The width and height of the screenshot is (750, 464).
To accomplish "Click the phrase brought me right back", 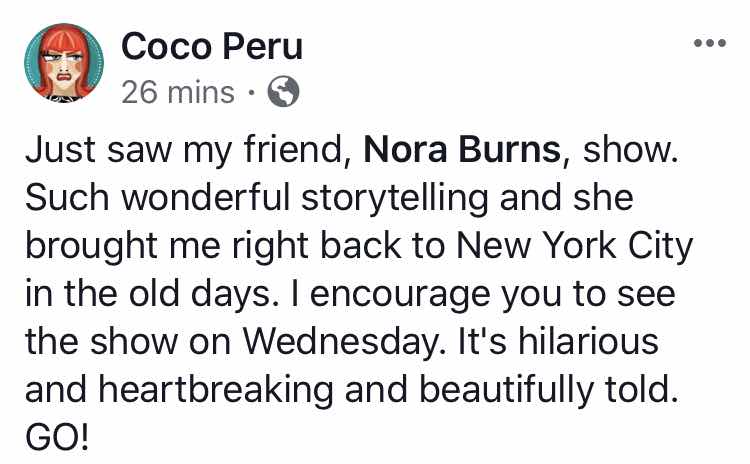I will (x=213, y=246).
